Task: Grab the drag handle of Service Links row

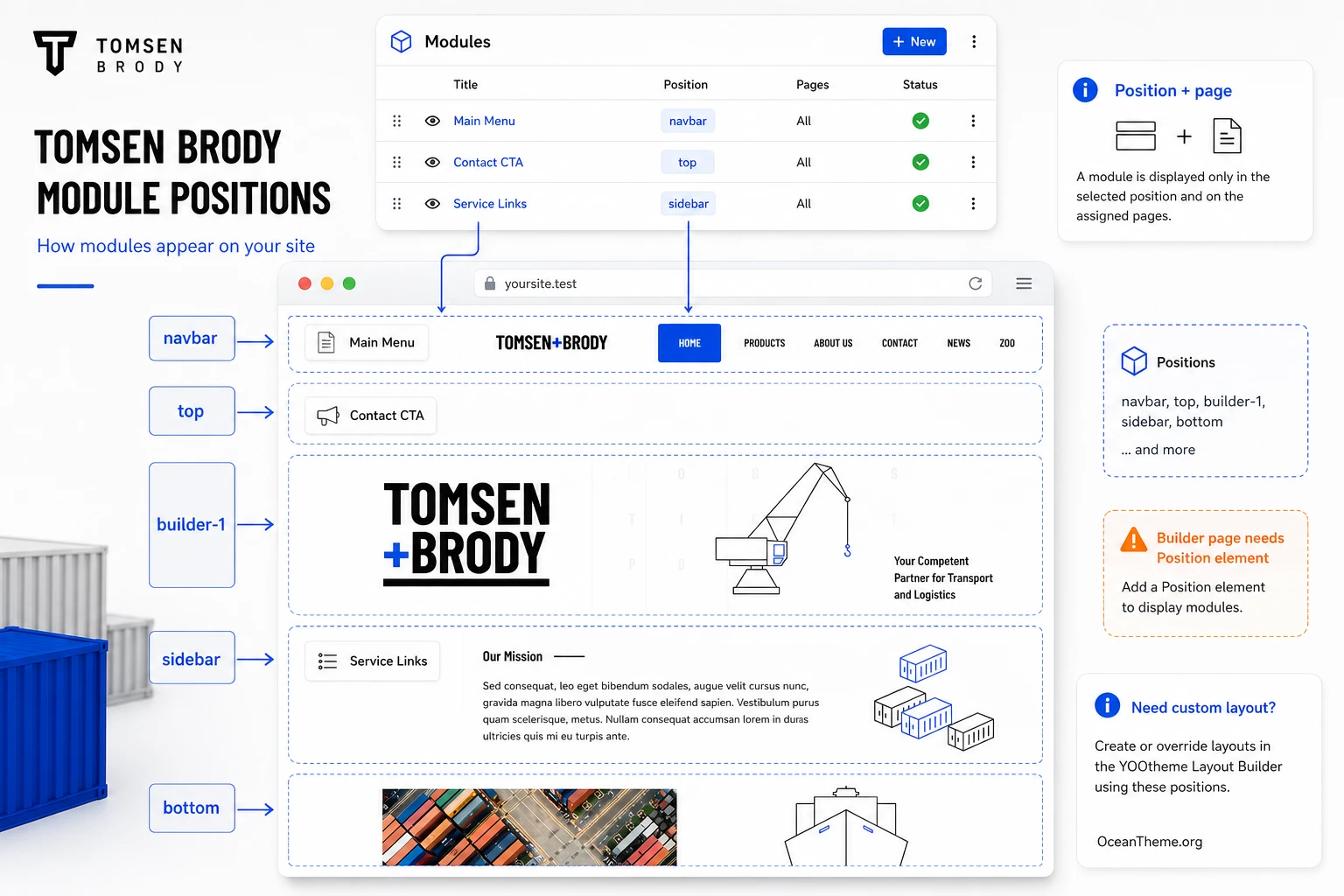Action: (396, 203)
